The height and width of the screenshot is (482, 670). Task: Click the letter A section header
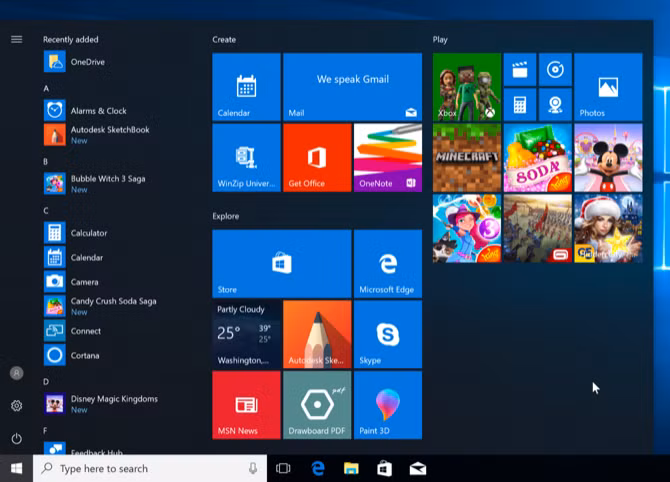[x=46, y=88]
